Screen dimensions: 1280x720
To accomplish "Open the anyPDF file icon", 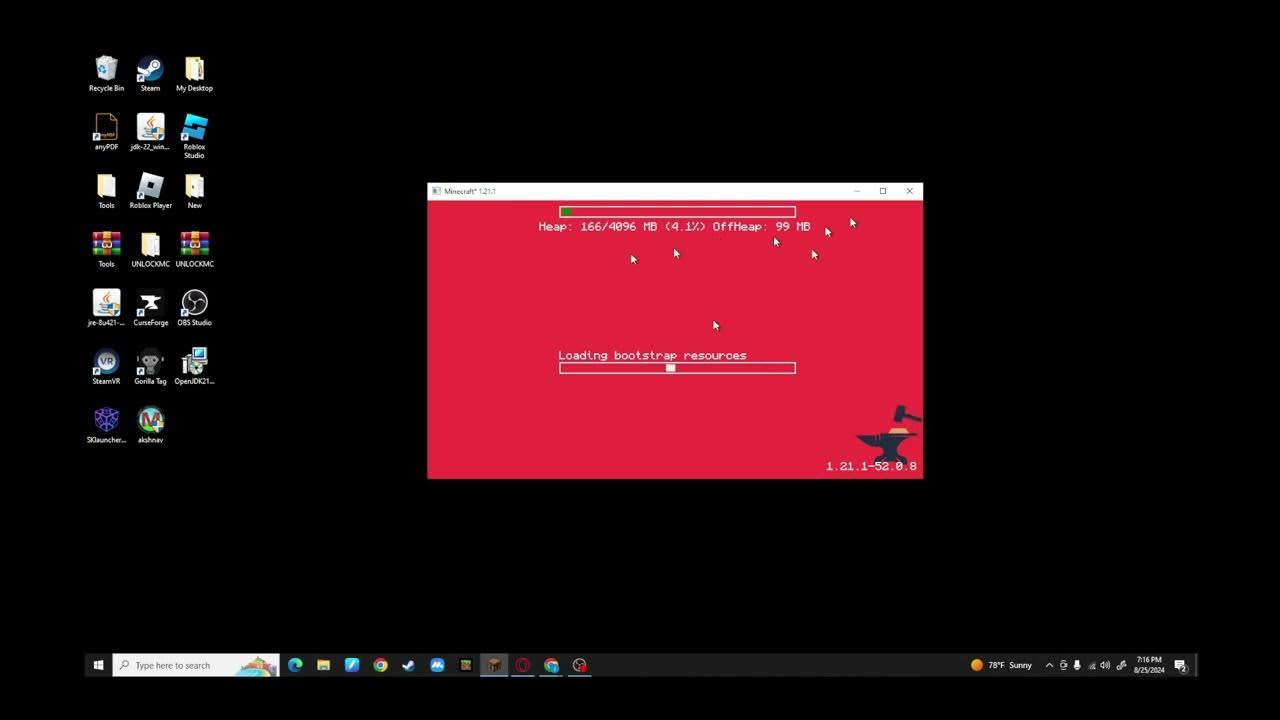I will coord(106,132).
